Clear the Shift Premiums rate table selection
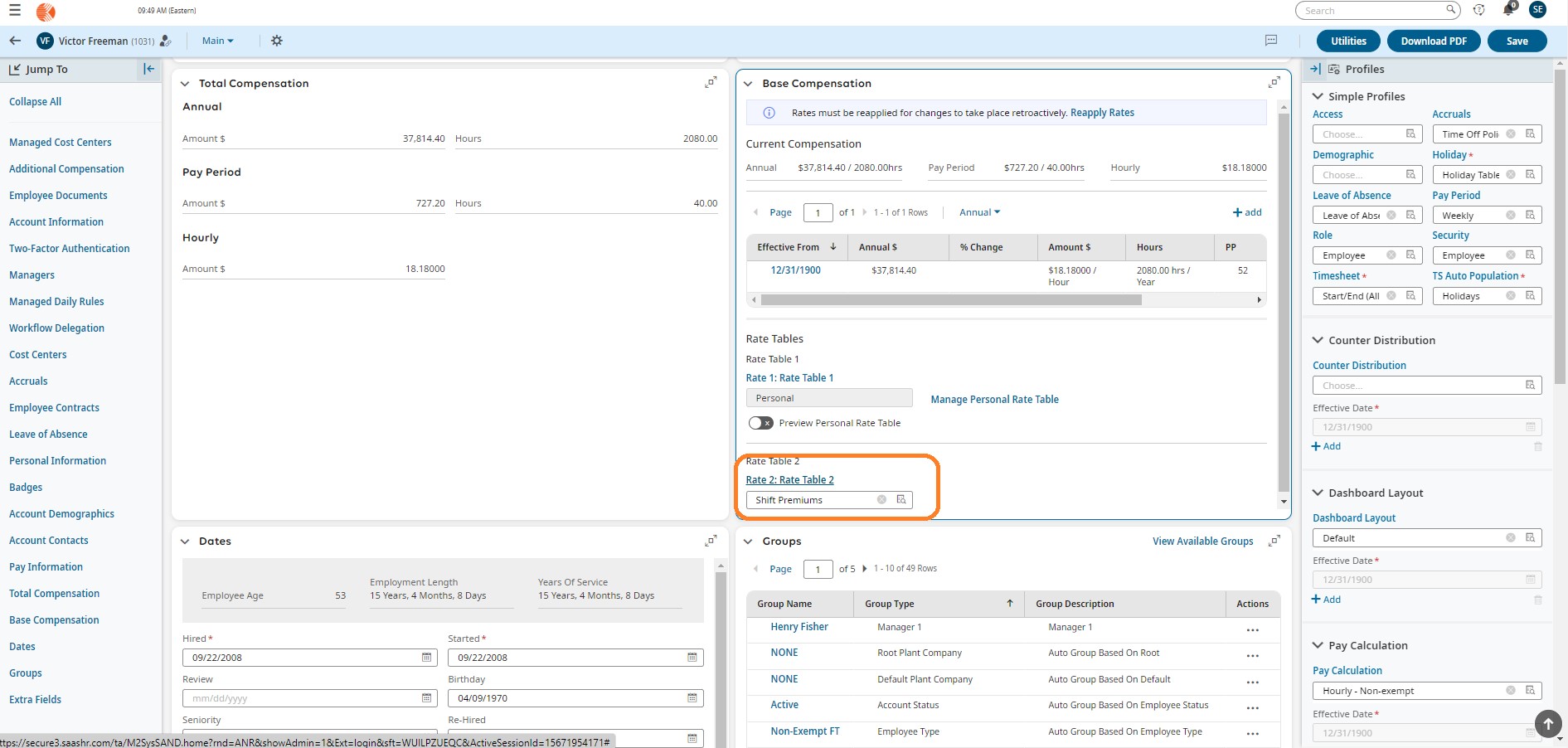The width and height of the screenshot is (1568, 748). click(x=881, y=500)
